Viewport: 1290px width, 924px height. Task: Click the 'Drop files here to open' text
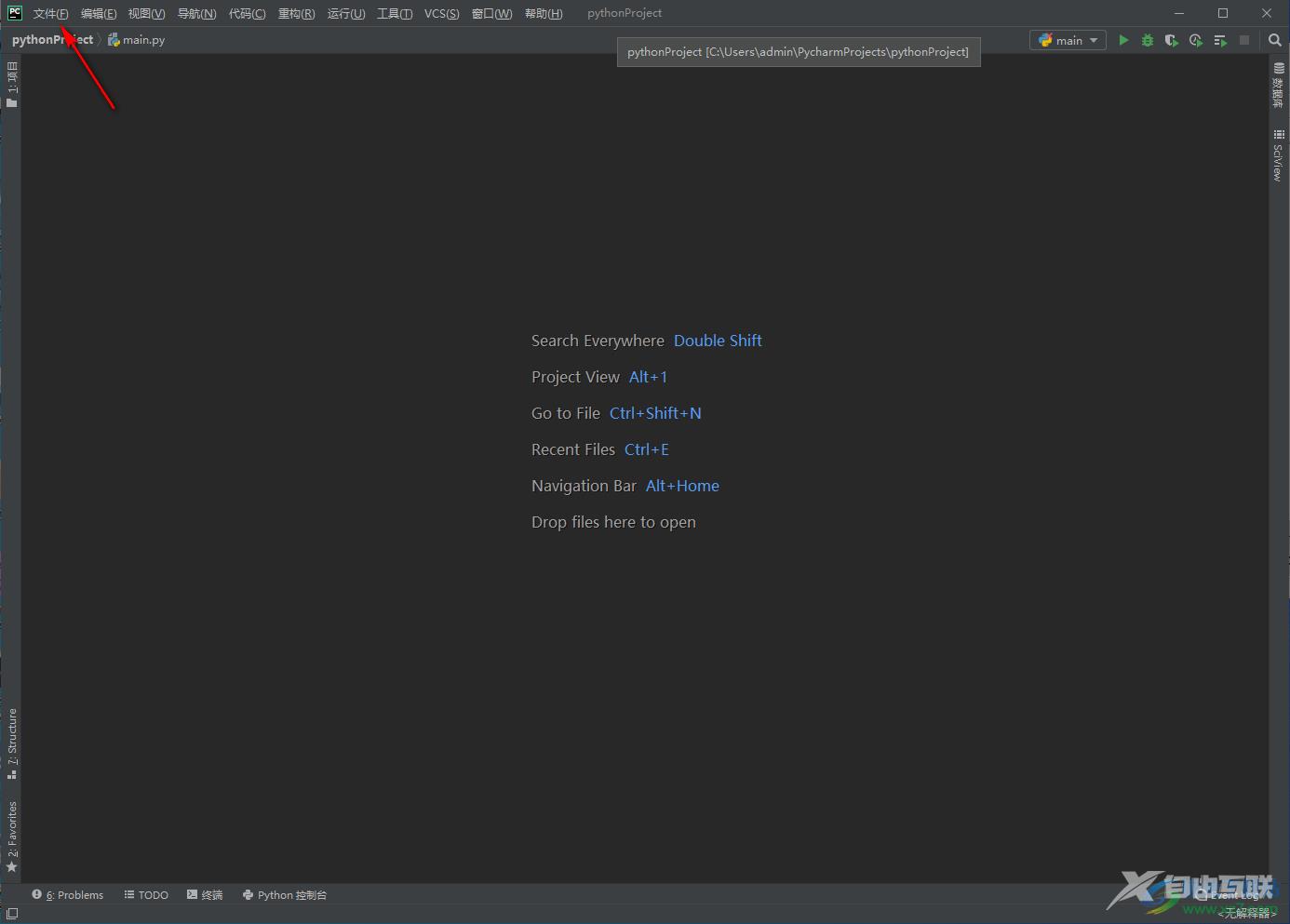[613, 522]
